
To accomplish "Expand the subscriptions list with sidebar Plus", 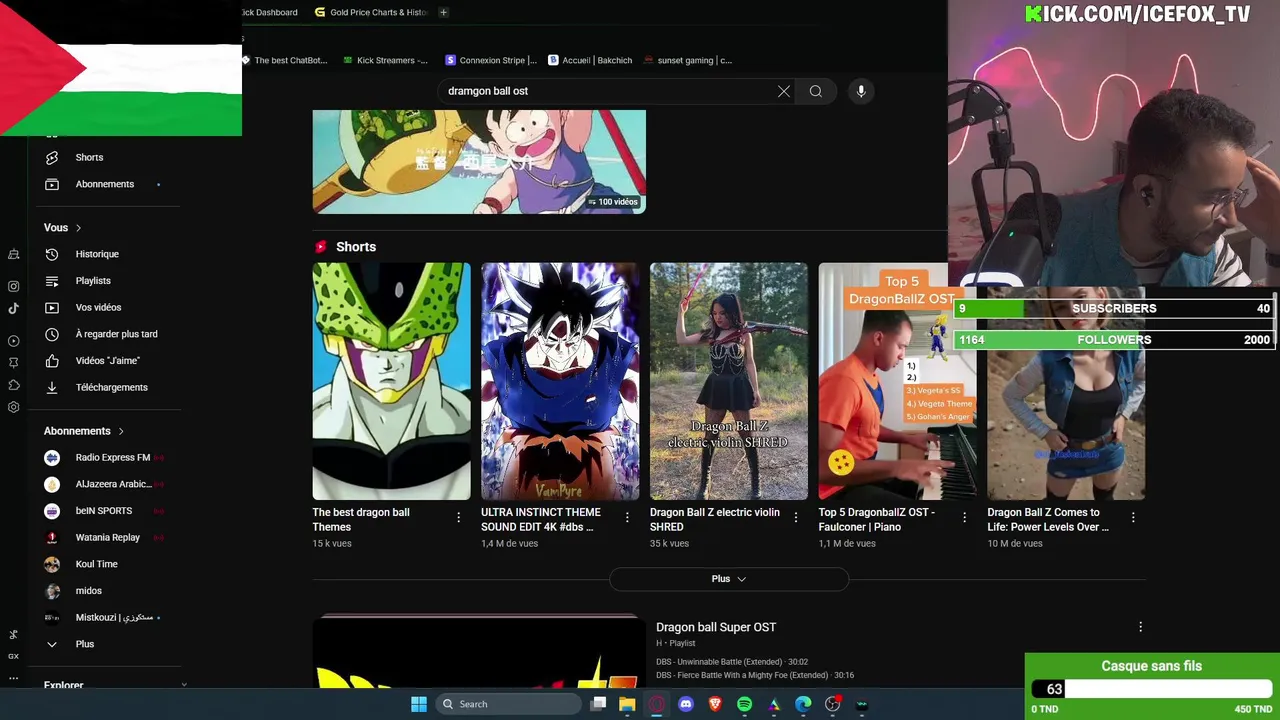I will point(84,644).
